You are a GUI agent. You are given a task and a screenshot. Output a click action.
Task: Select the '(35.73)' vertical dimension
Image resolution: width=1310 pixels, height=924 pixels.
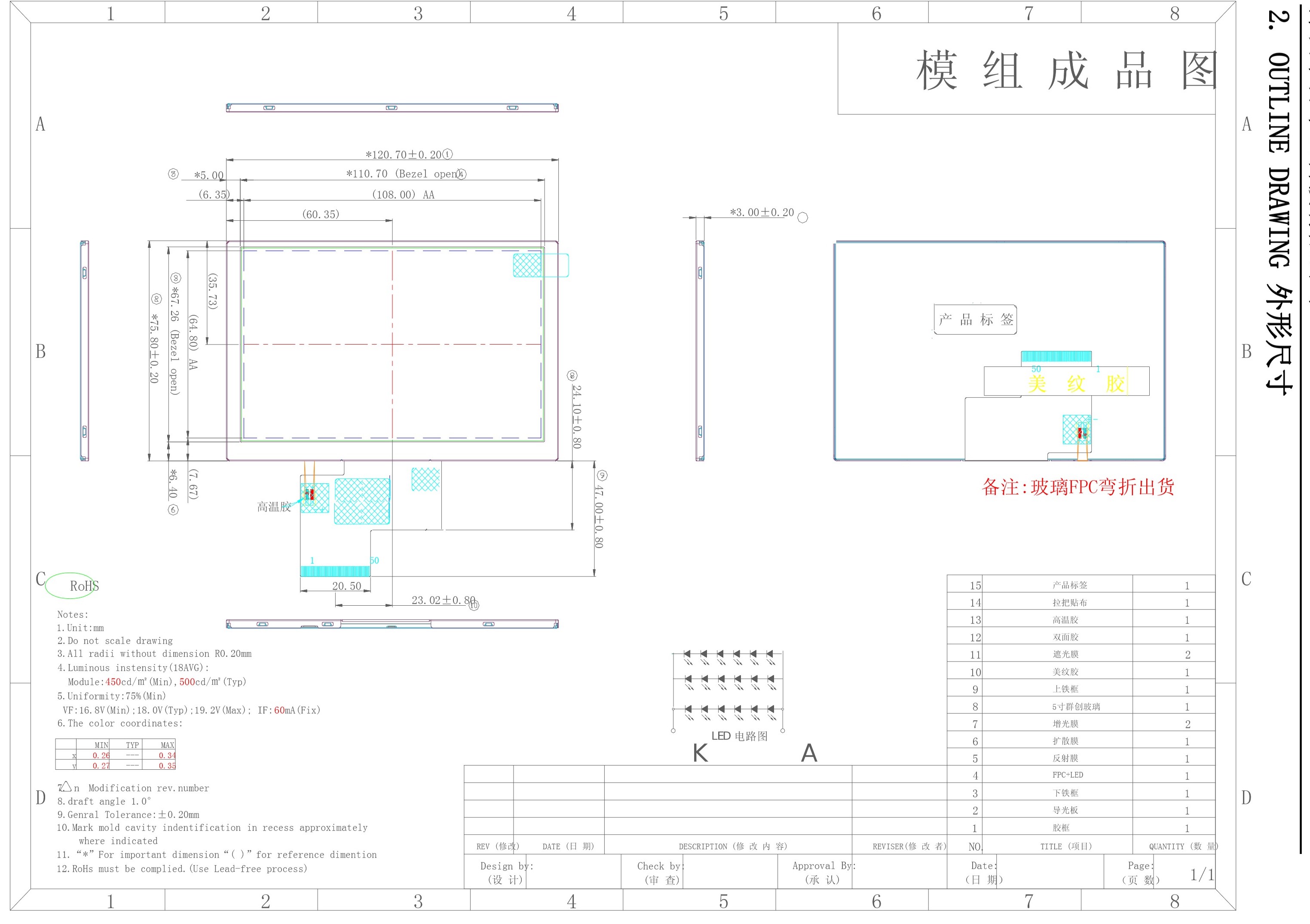[212, 291]
